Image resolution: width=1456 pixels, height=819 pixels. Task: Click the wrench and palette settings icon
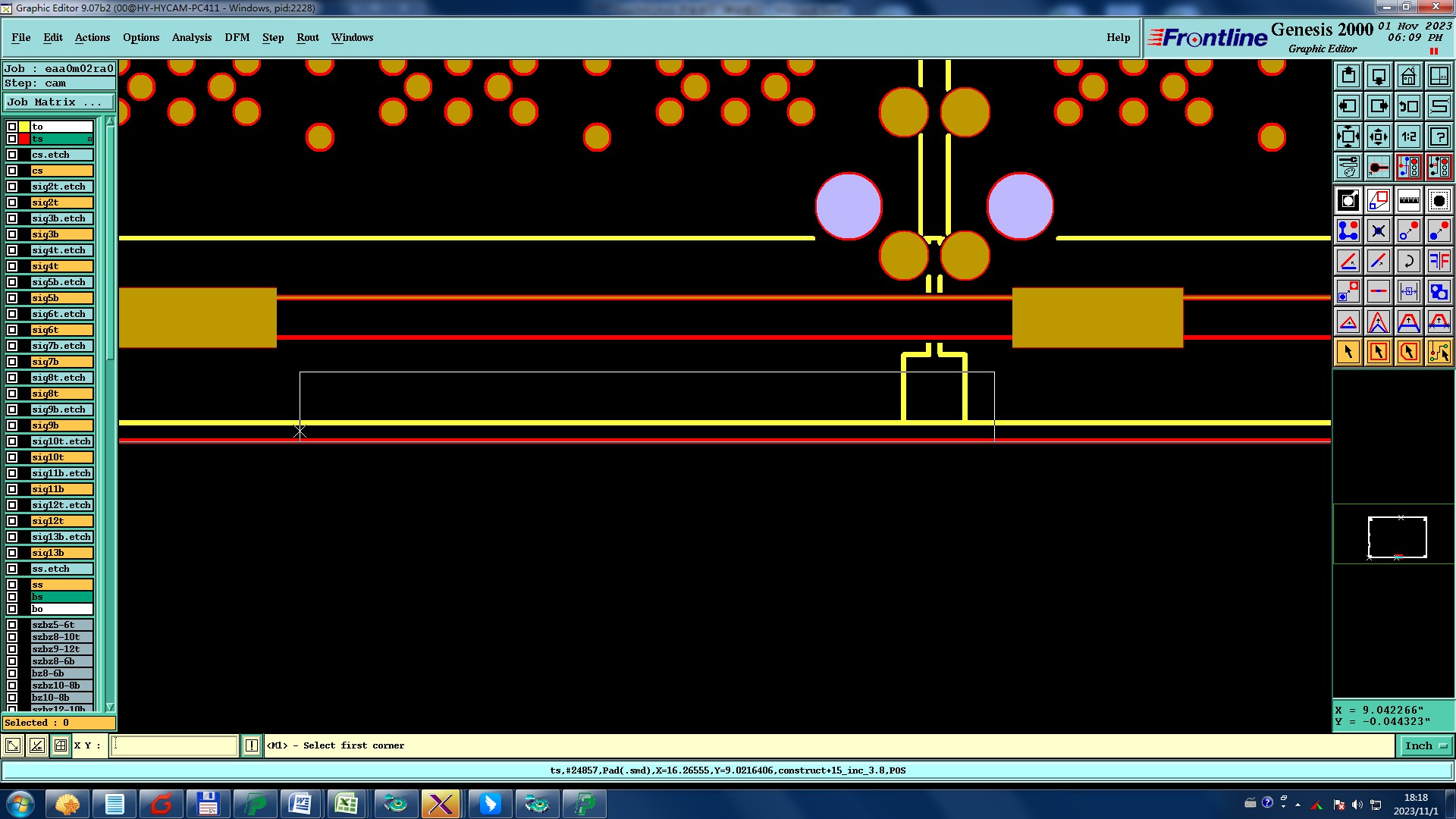click(1348, 167)
